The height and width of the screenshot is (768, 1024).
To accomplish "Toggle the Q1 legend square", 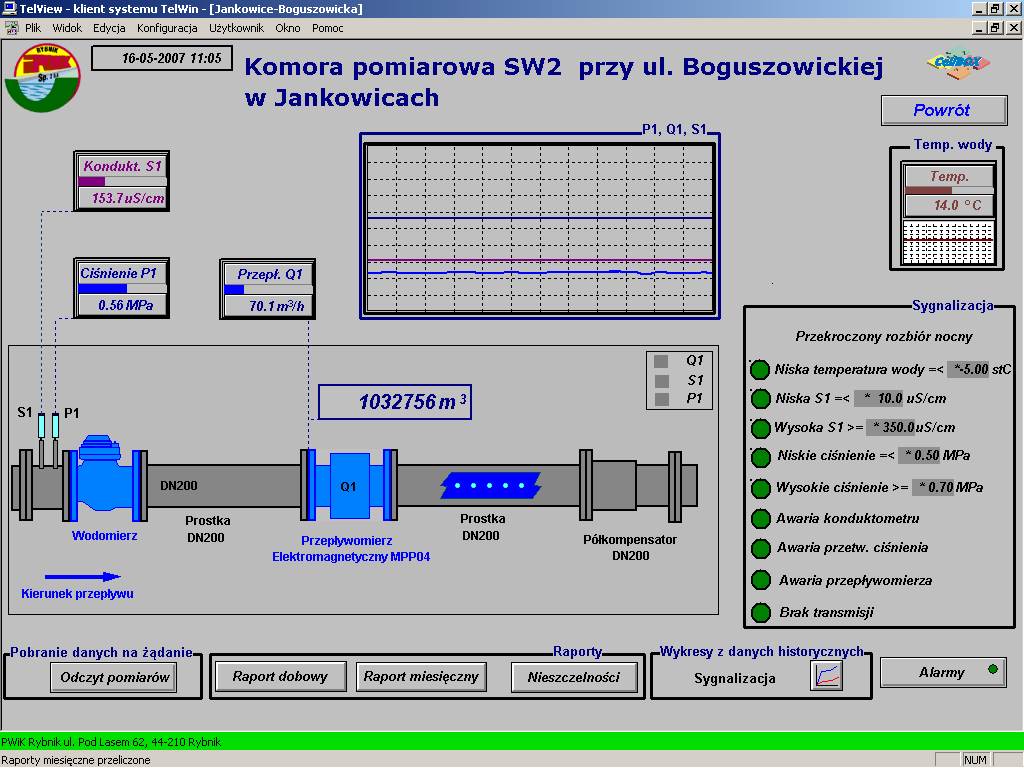I will [661, 361].
